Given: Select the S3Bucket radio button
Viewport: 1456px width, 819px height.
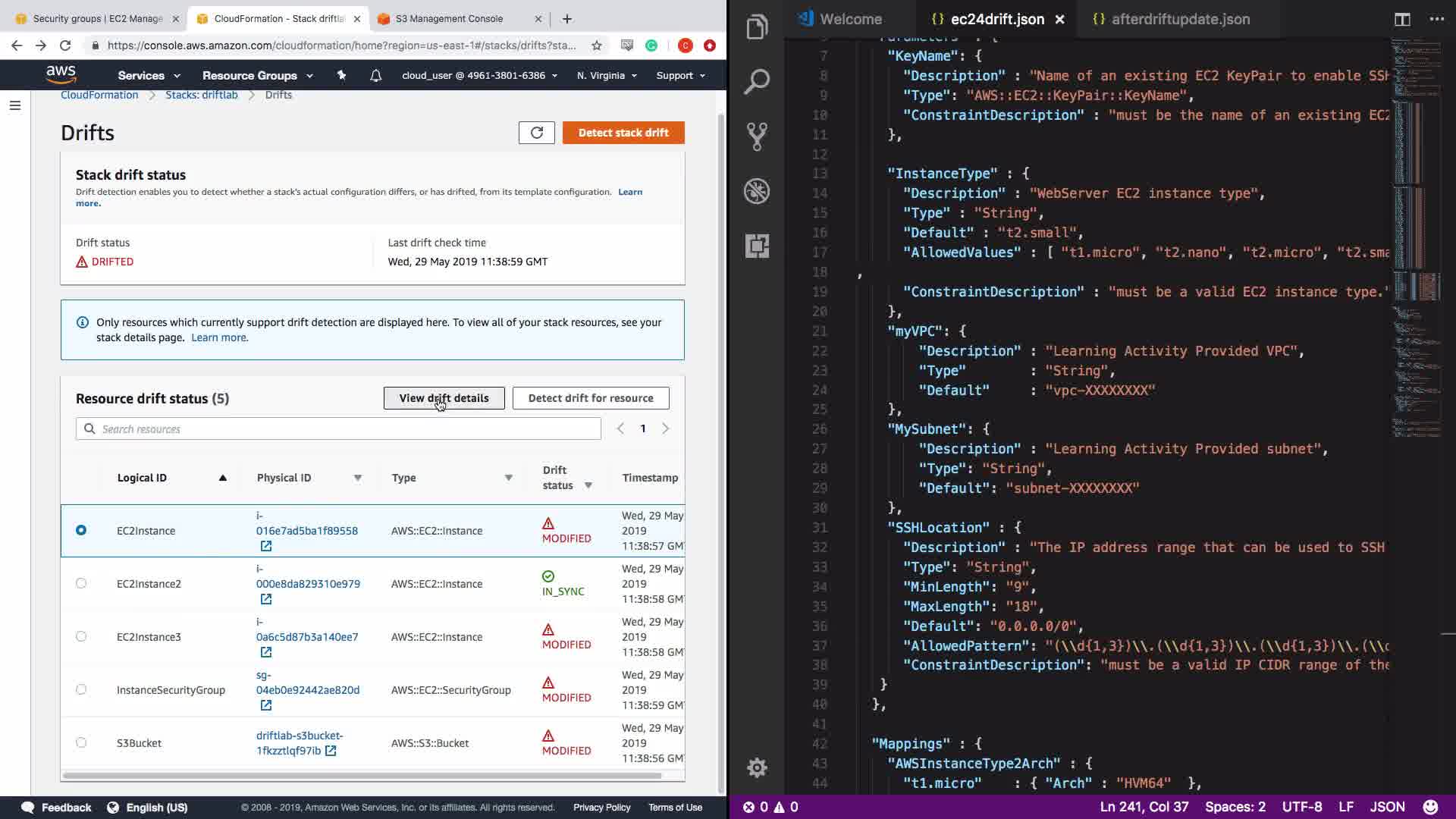Looking at the screenshot, I should click(81, 742).
